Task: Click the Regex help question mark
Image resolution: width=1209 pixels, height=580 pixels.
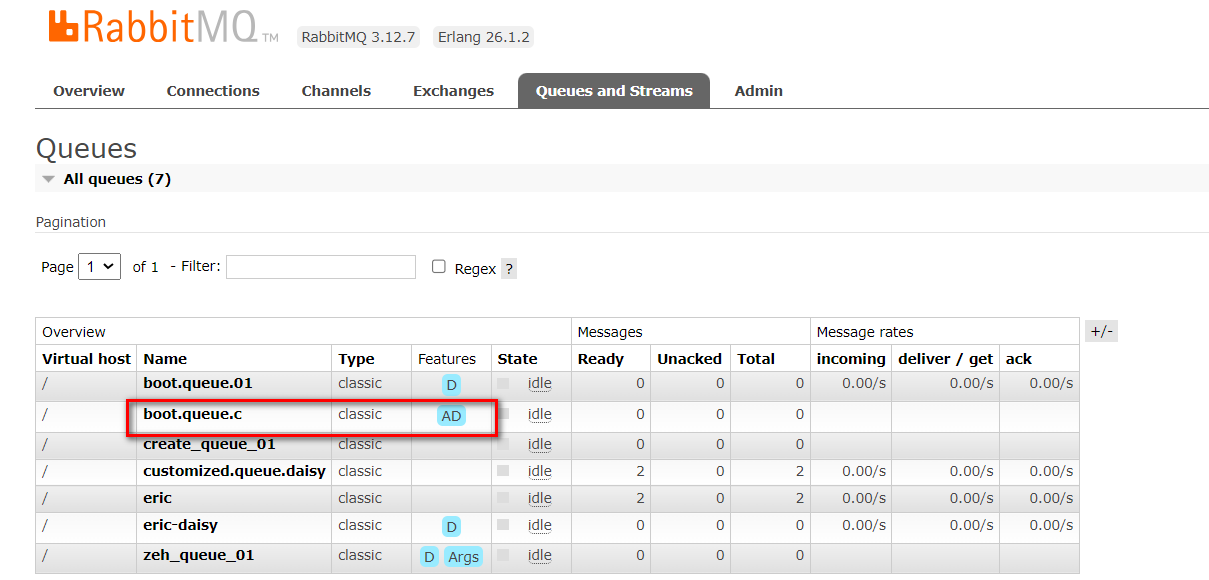Action: coord(509,269)
